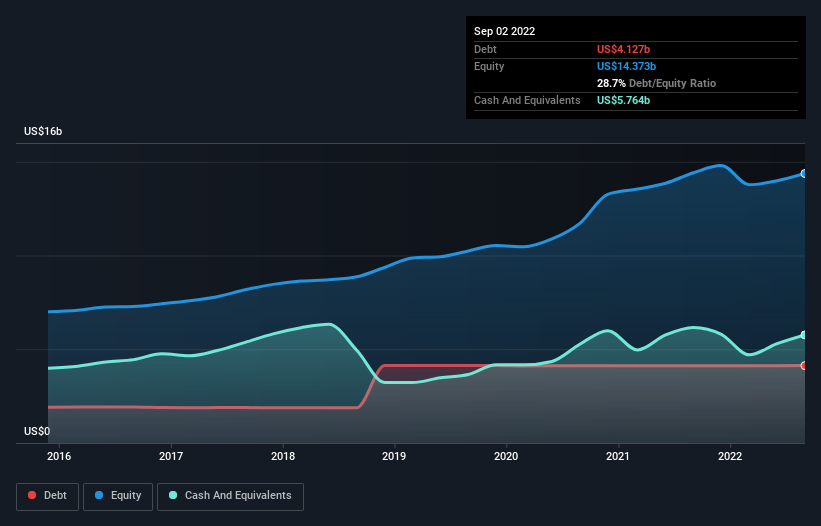Click the Debt label in tooltip
The height and width of the screenshot is (526, 821).
pyautogui.click(x=485, y=49)
